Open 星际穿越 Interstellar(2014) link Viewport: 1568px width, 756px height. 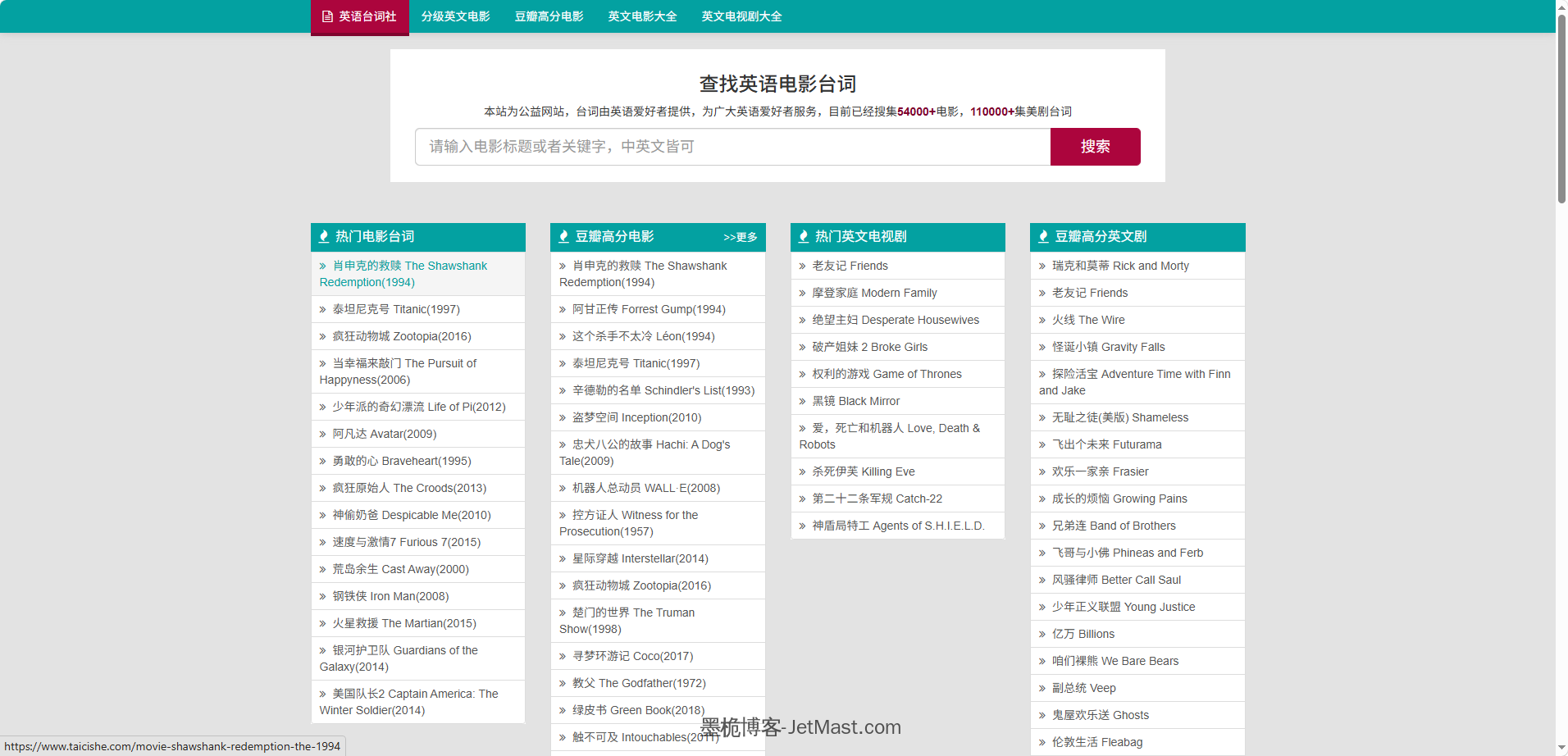[640, 558]
